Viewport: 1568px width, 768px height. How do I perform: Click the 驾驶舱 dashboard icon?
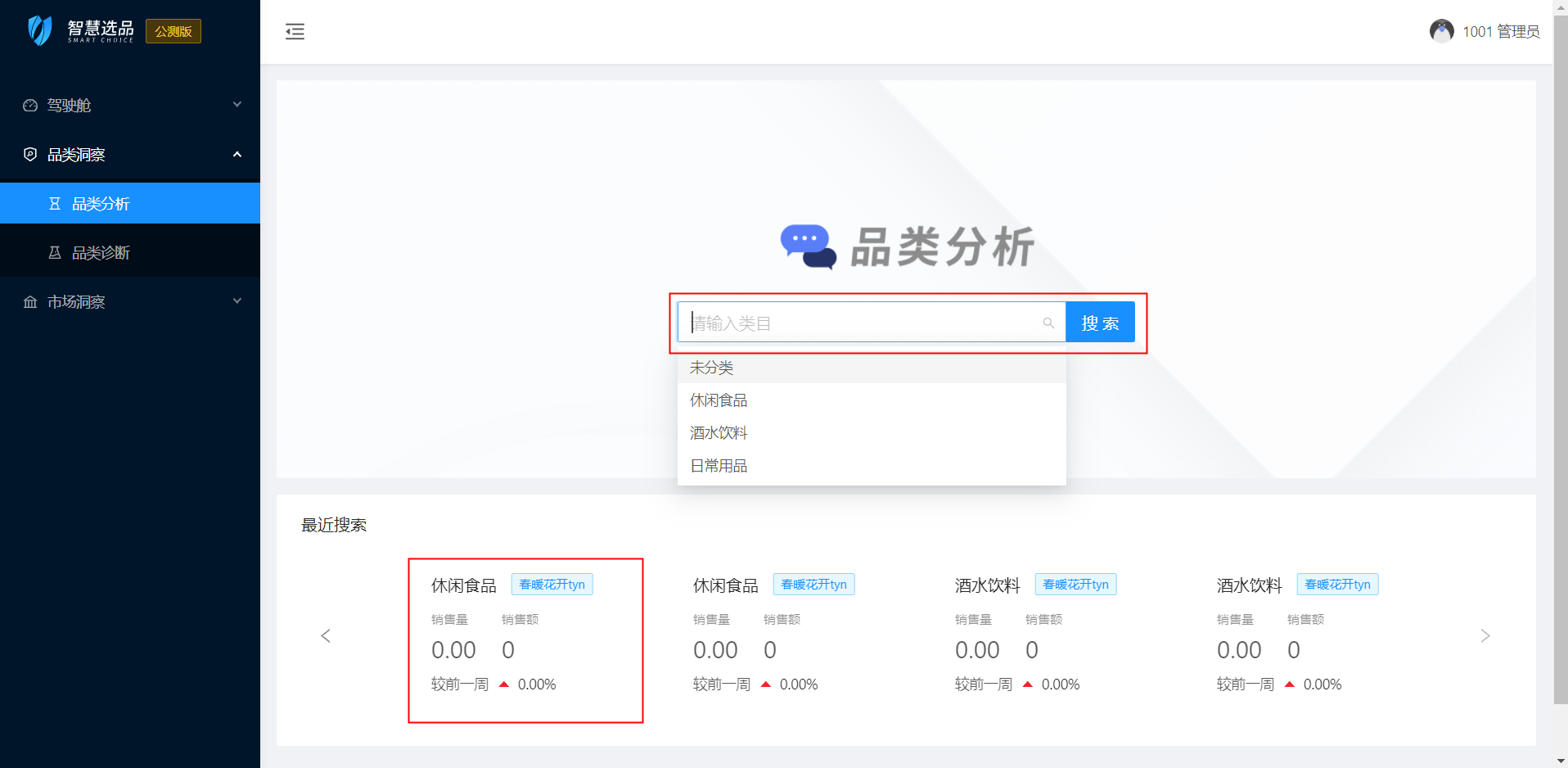(30, 106)
